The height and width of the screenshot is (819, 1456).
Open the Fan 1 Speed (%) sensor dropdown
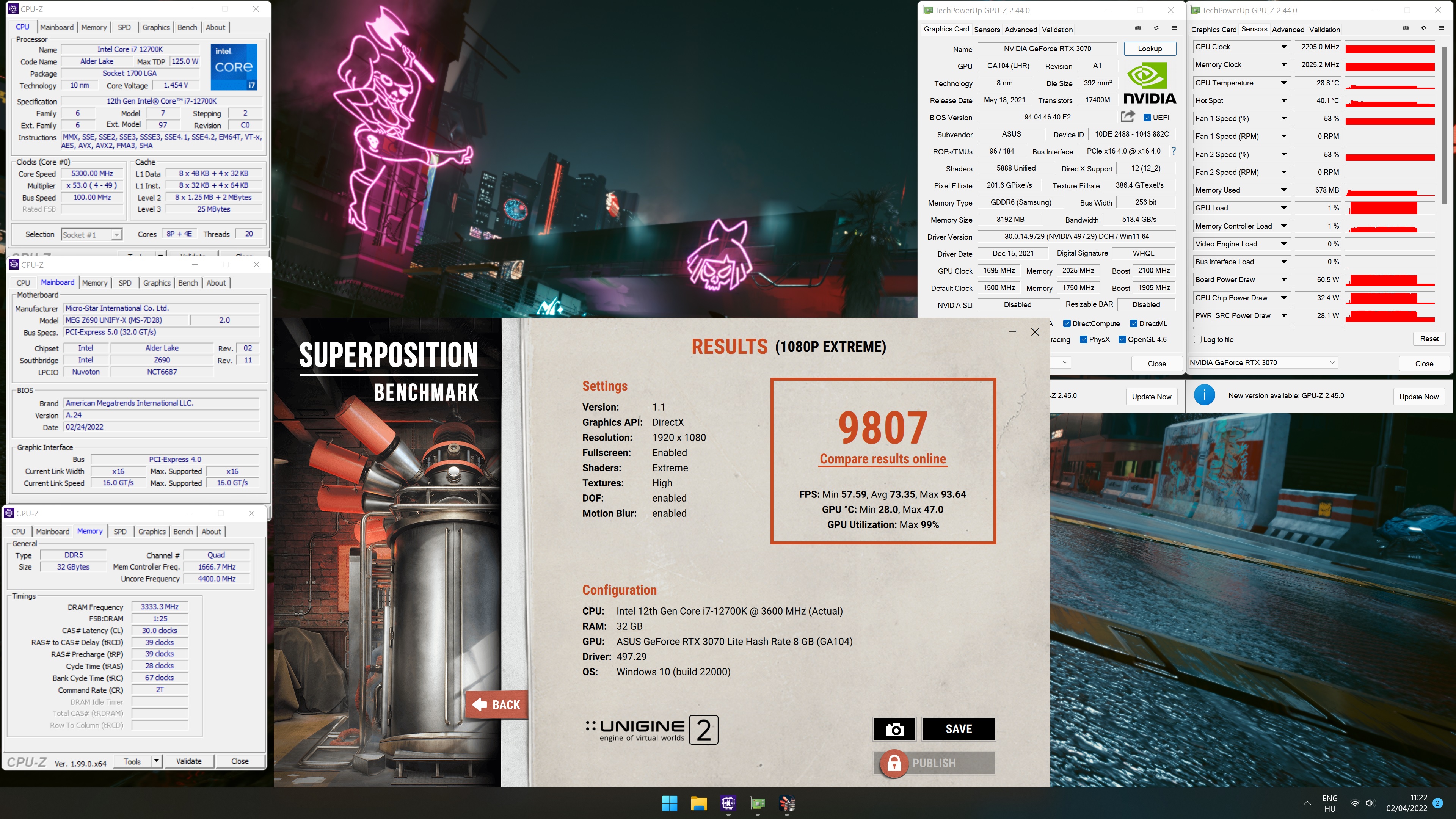tap(1283, 118)
